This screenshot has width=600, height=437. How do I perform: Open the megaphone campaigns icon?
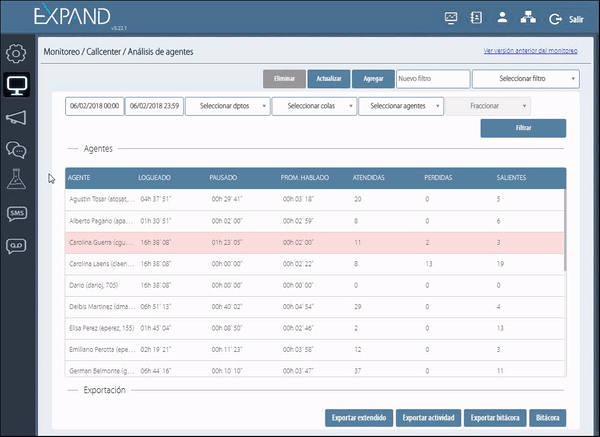pos(16,118)
